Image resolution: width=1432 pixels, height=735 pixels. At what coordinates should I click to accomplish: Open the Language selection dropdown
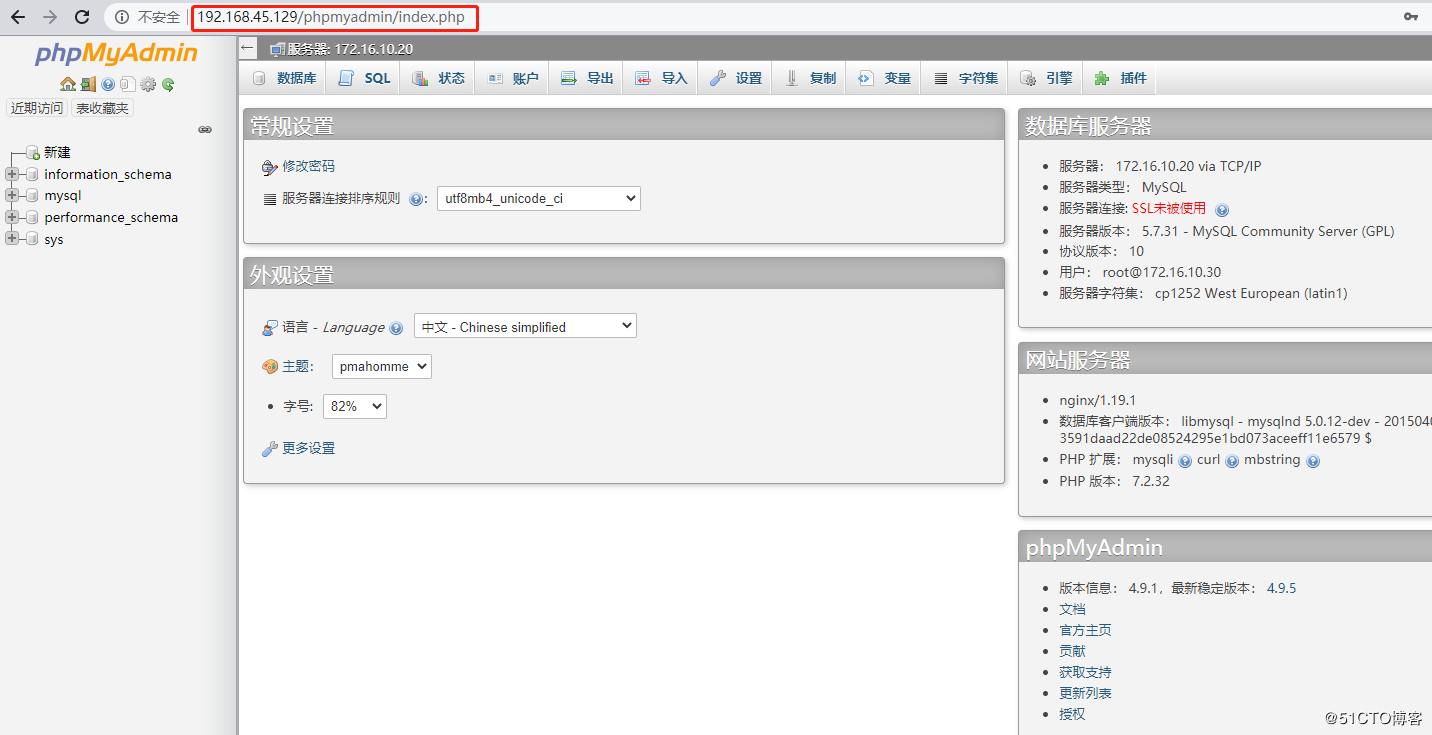coord(525,327)
